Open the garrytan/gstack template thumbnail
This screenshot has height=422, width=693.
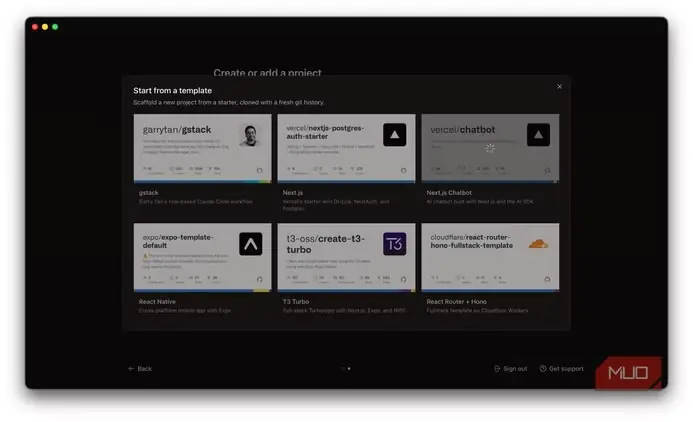202,148
